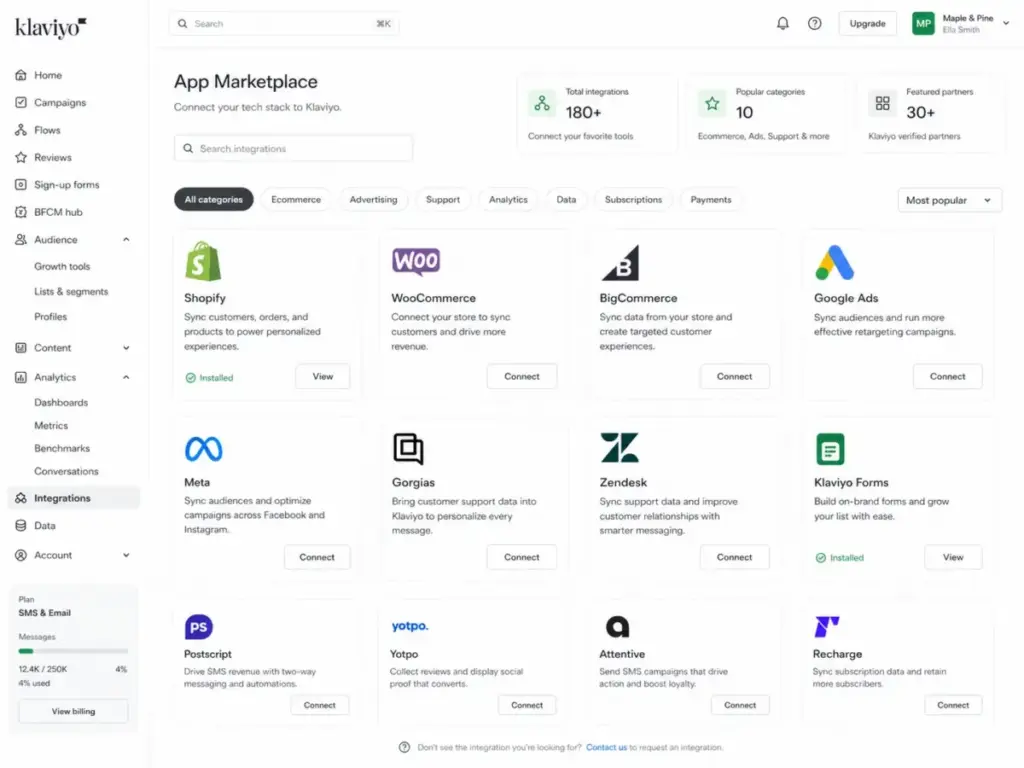Click the Klaviyo Forms logo
This screenshot has width=1024, height=768.
pyautogui.click(x=830, y=449)
